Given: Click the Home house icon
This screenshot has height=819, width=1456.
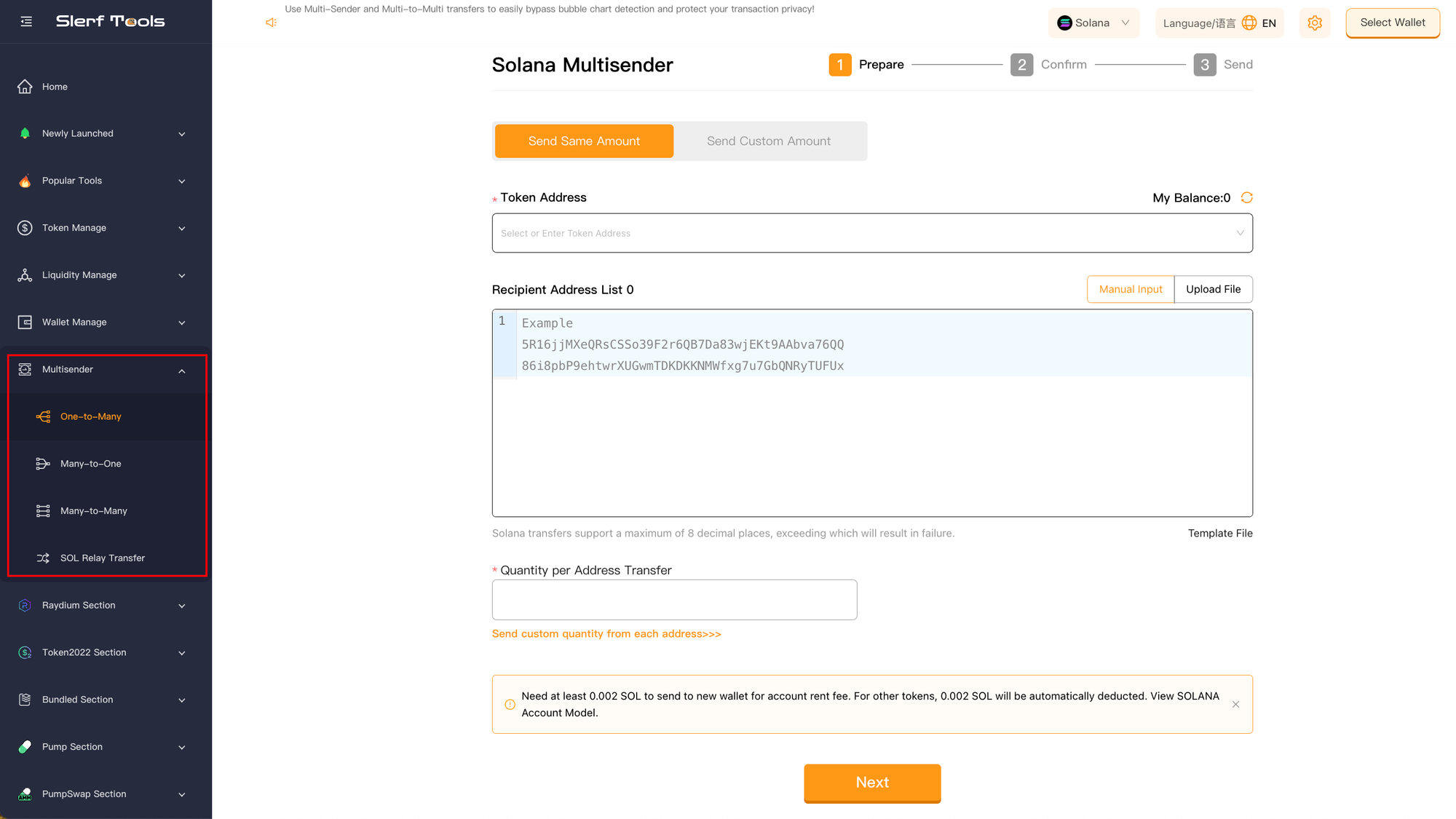Looking at the screenshot, I should click(x=25, y=87).
